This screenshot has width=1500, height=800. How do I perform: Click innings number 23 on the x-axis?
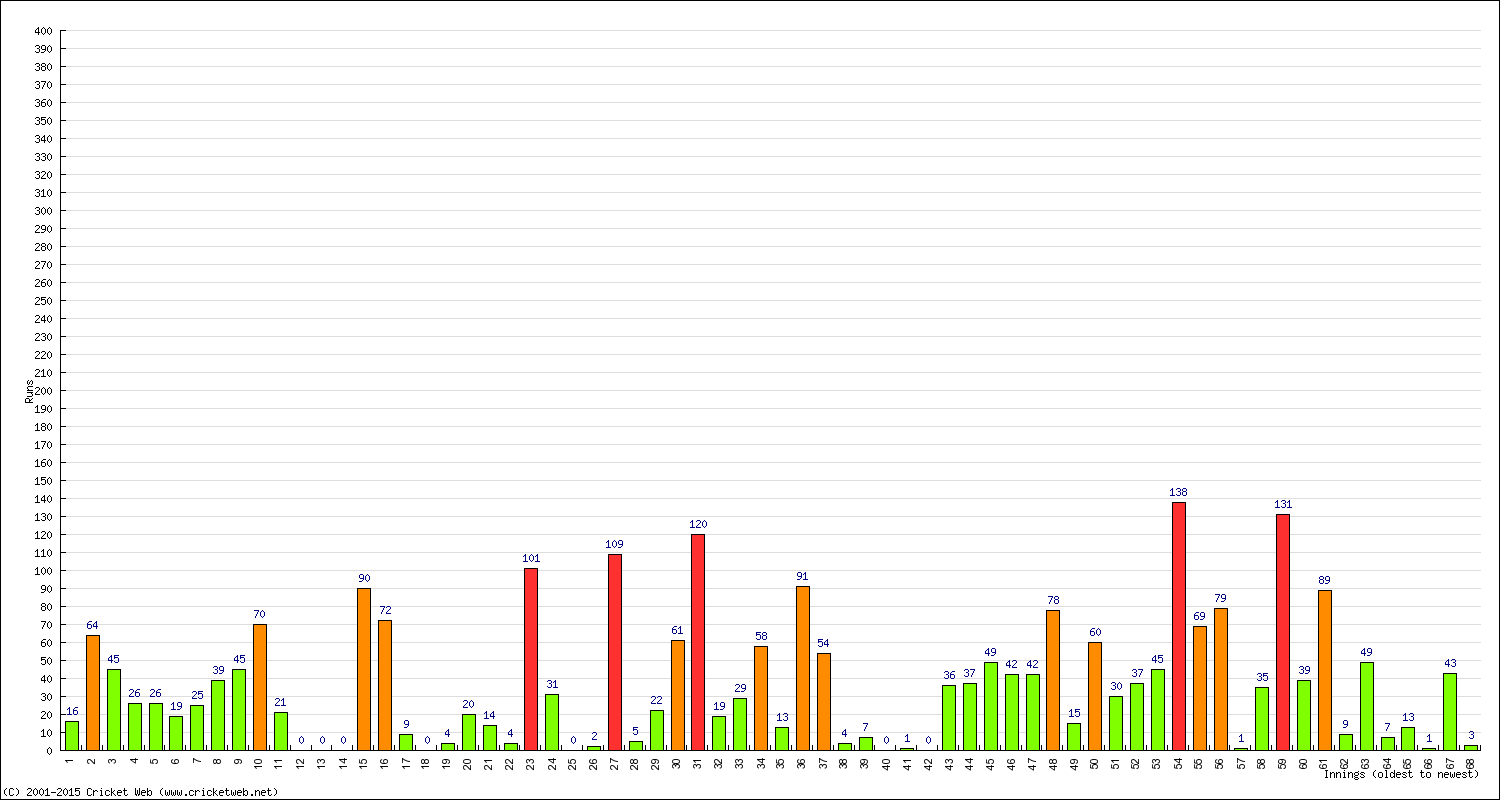pos(529,763)
